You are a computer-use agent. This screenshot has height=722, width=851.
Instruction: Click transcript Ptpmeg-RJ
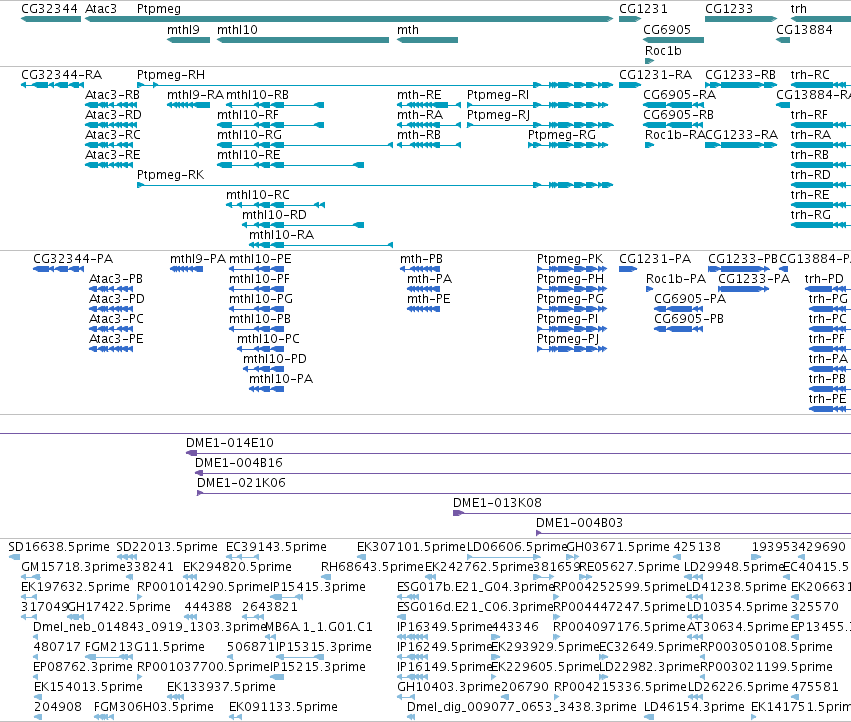coord(498,115)
